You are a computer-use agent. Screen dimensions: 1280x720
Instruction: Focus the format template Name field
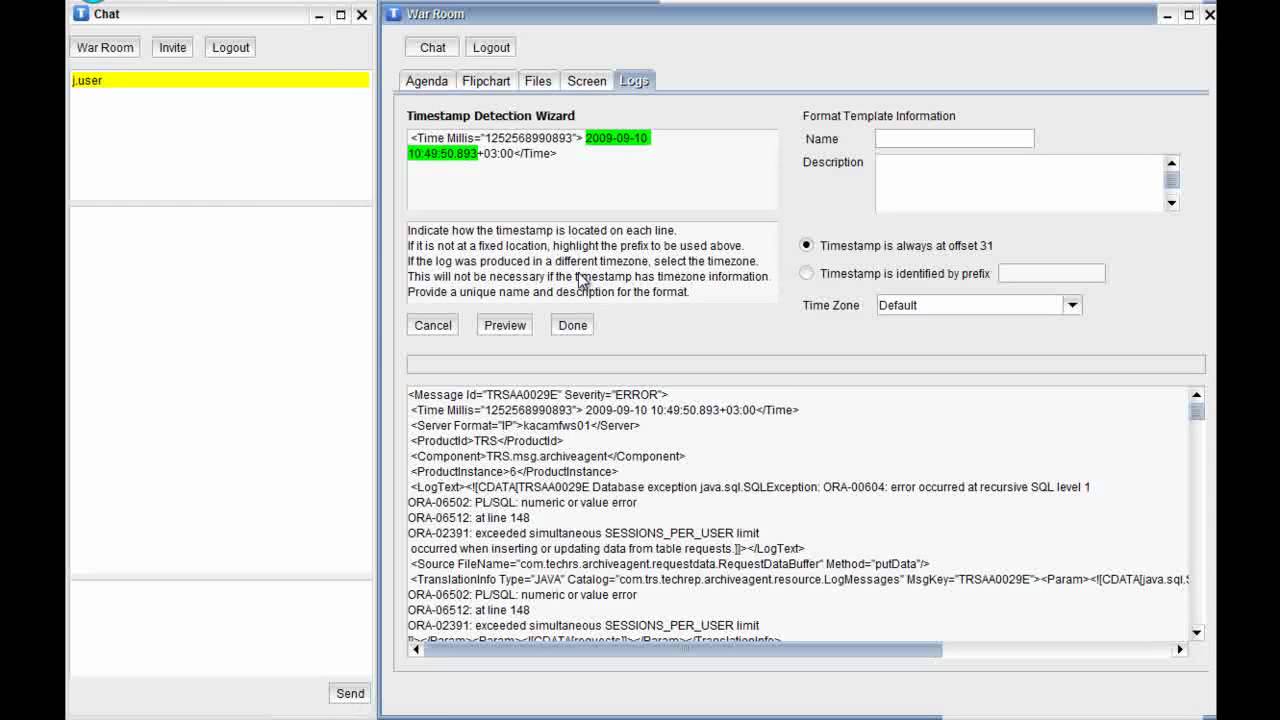point(954,139)
